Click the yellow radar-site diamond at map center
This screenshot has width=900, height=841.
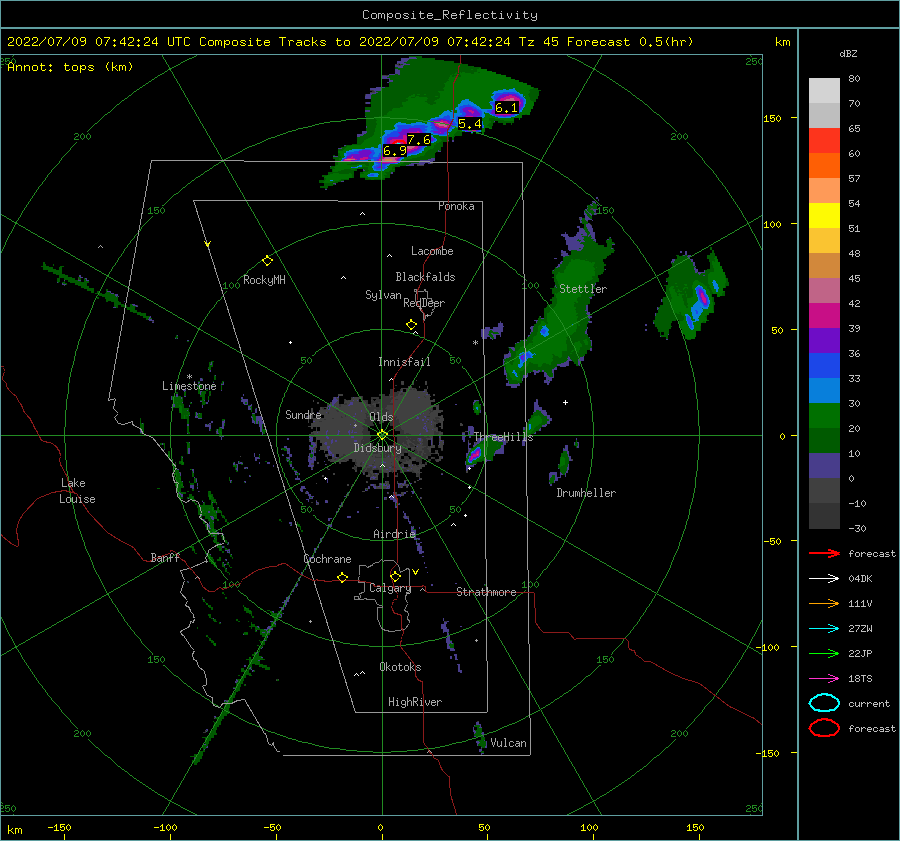click(382, 435)
